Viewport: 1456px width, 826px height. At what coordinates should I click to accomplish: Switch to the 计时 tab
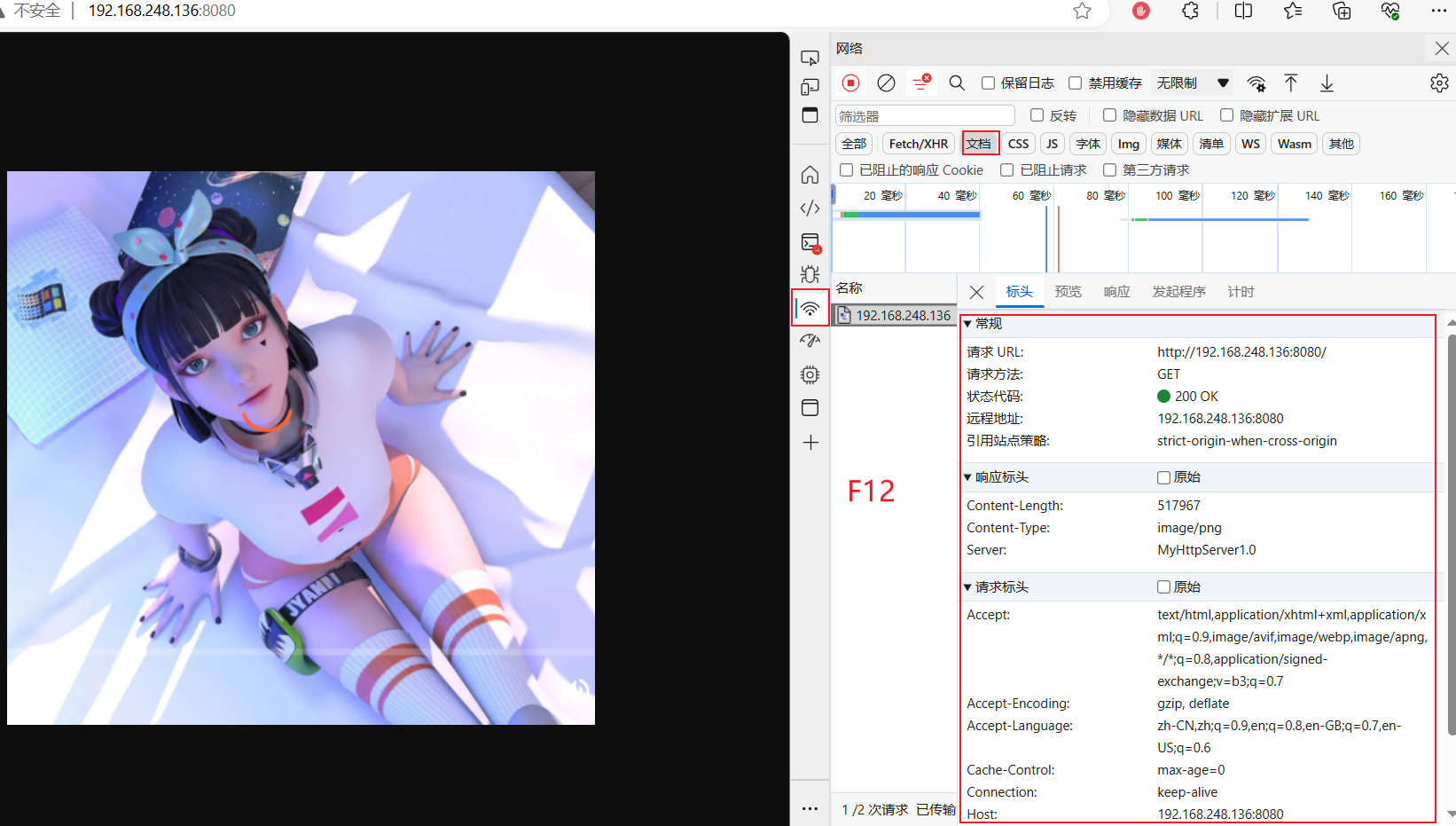[1241, 292]
